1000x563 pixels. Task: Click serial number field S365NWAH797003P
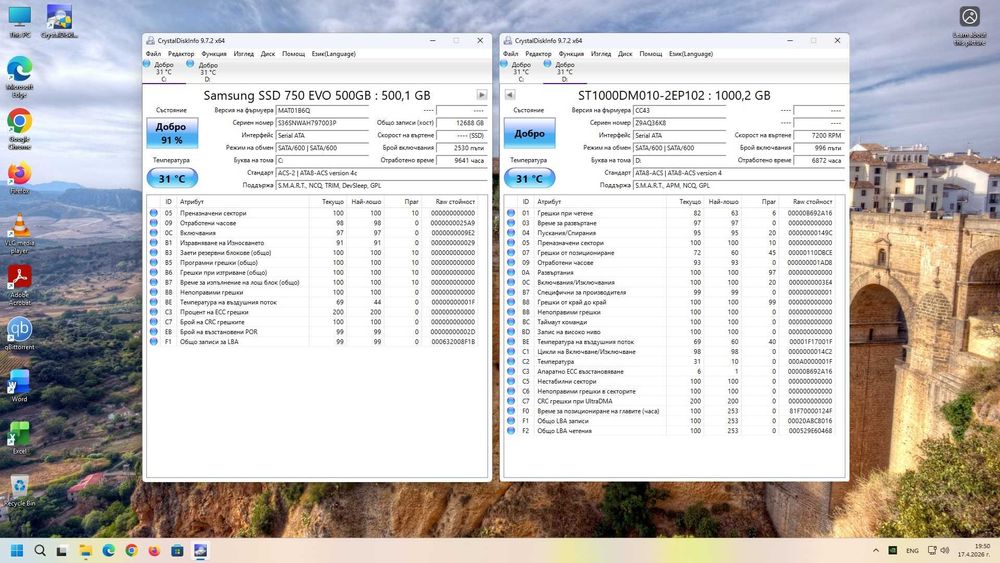coord(323,123)
